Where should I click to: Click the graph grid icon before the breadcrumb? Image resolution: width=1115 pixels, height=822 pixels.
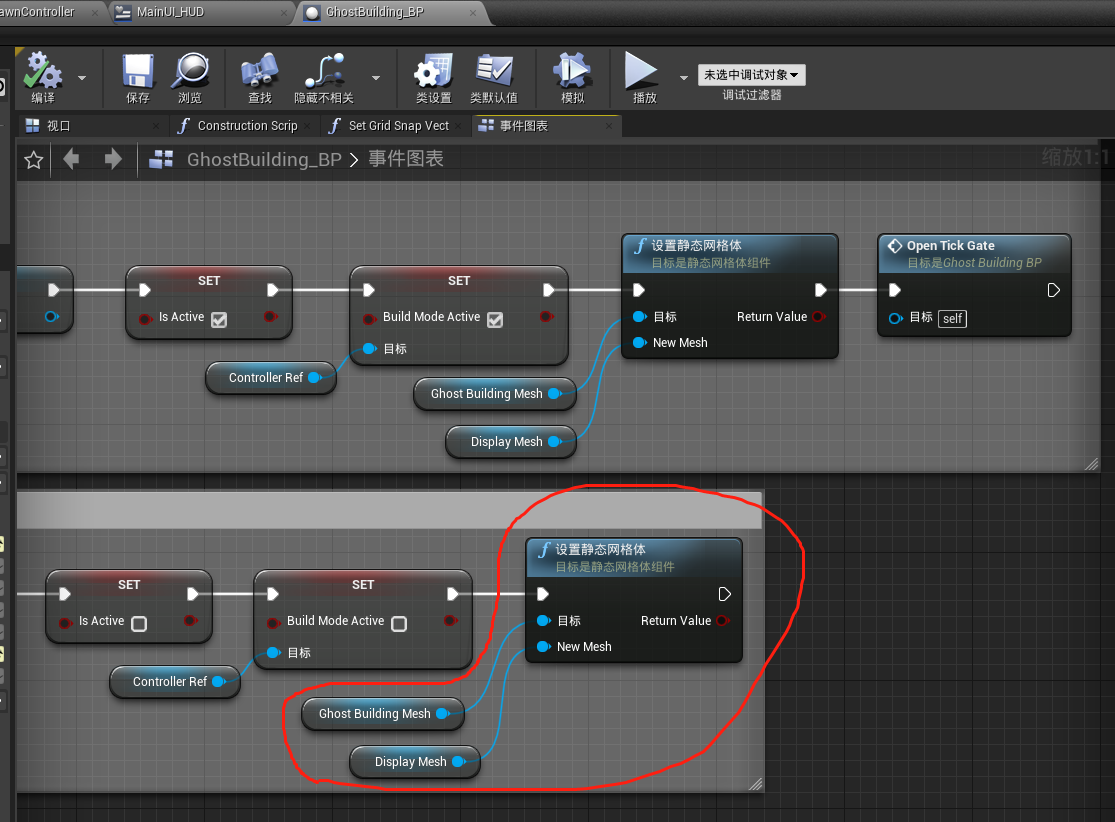coord(161,159)
